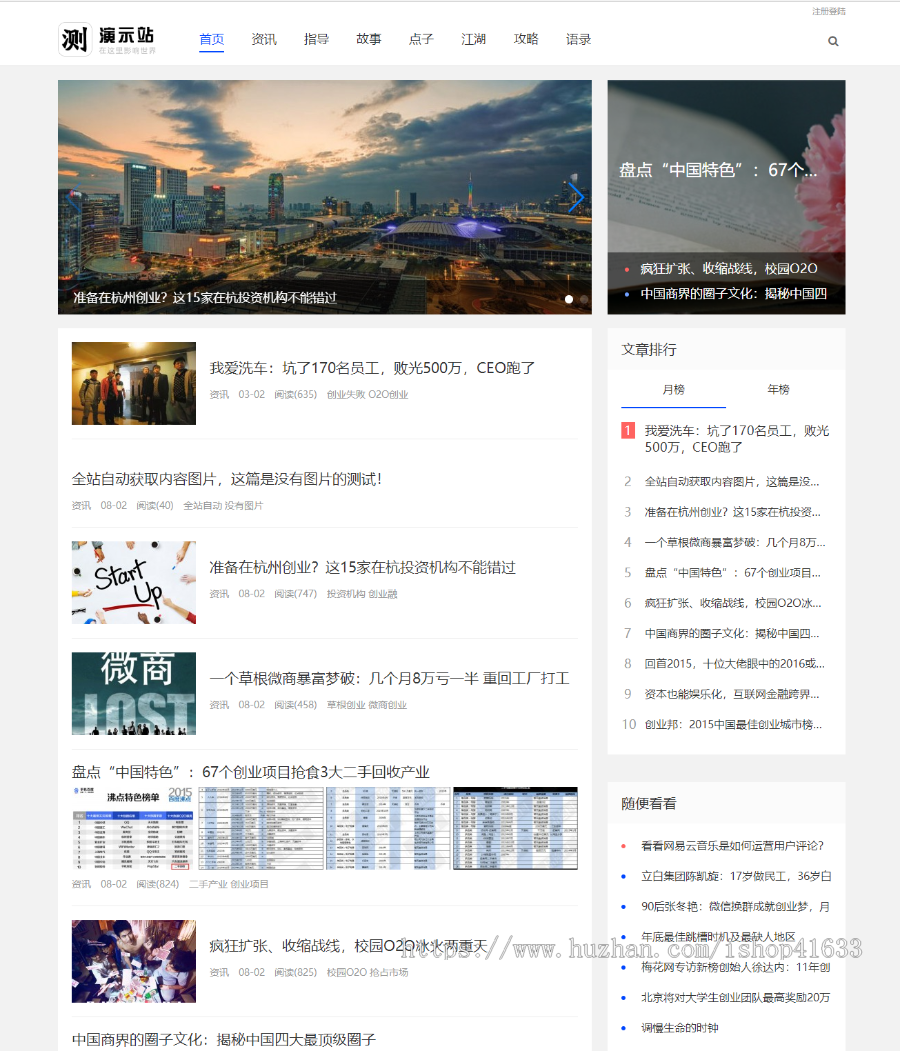
Task: Open the 江湖 section
Action: coord(473,39)
